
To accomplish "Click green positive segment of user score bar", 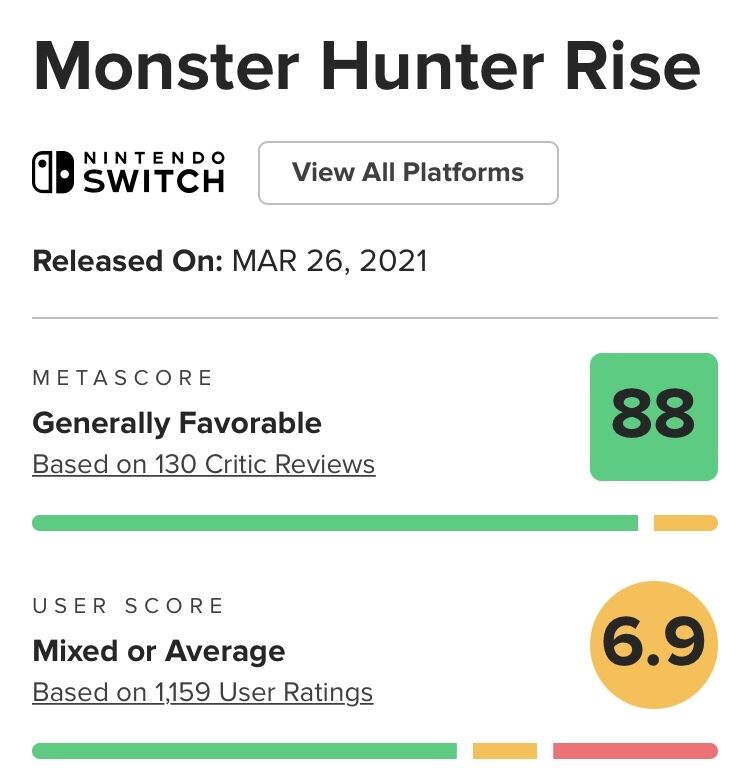I will (245, 751).
